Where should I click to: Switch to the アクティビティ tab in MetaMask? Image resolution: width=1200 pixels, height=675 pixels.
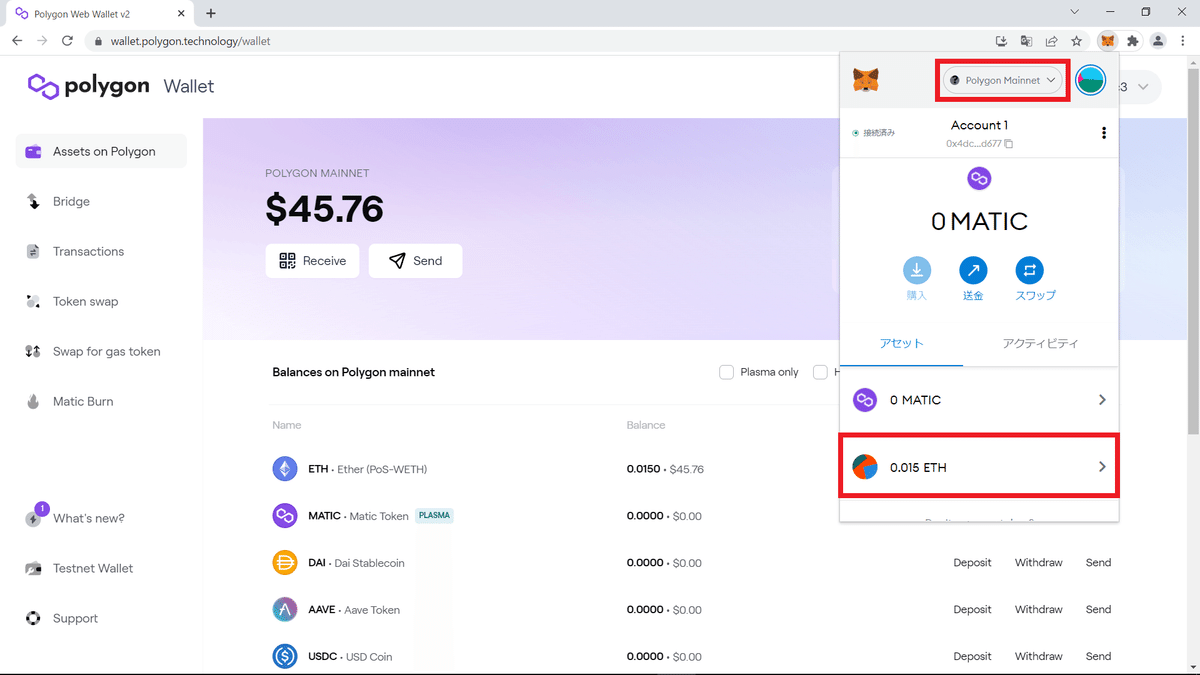[1040, 343]
